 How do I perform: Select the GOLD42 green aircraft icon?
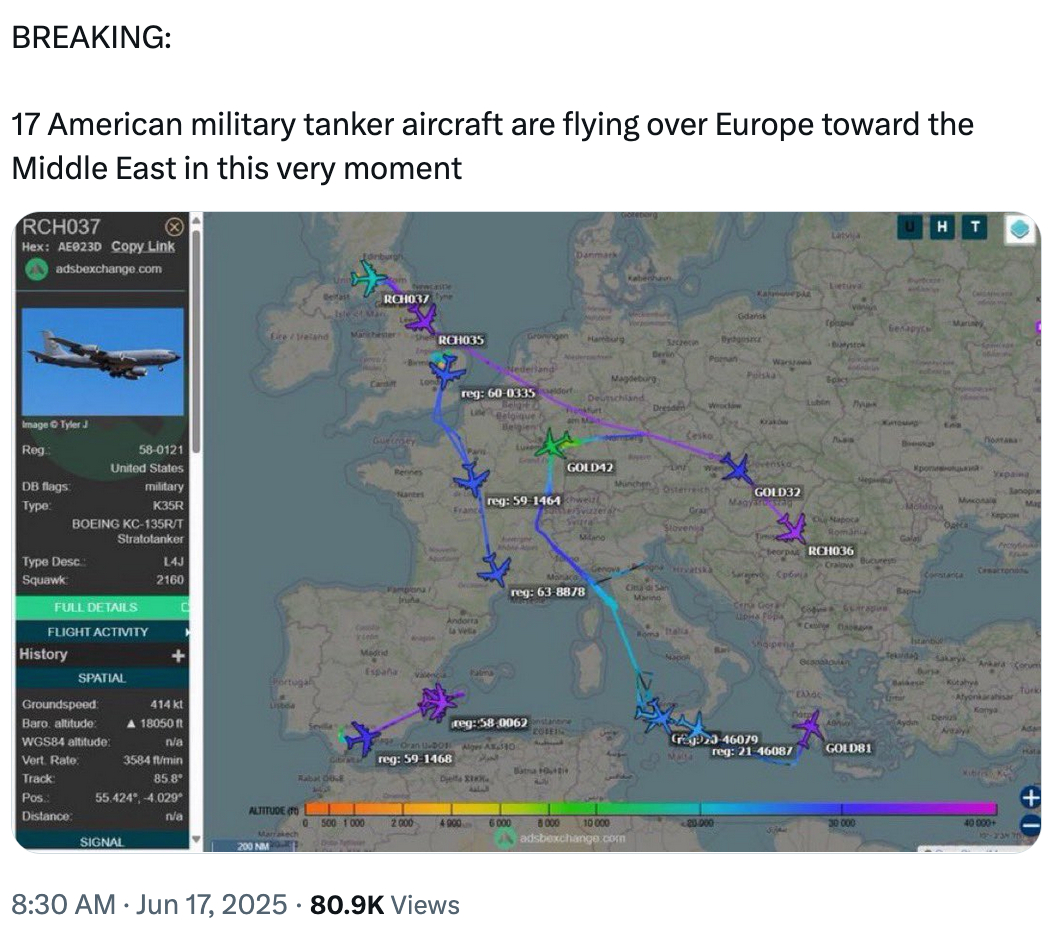click(554, 445)
